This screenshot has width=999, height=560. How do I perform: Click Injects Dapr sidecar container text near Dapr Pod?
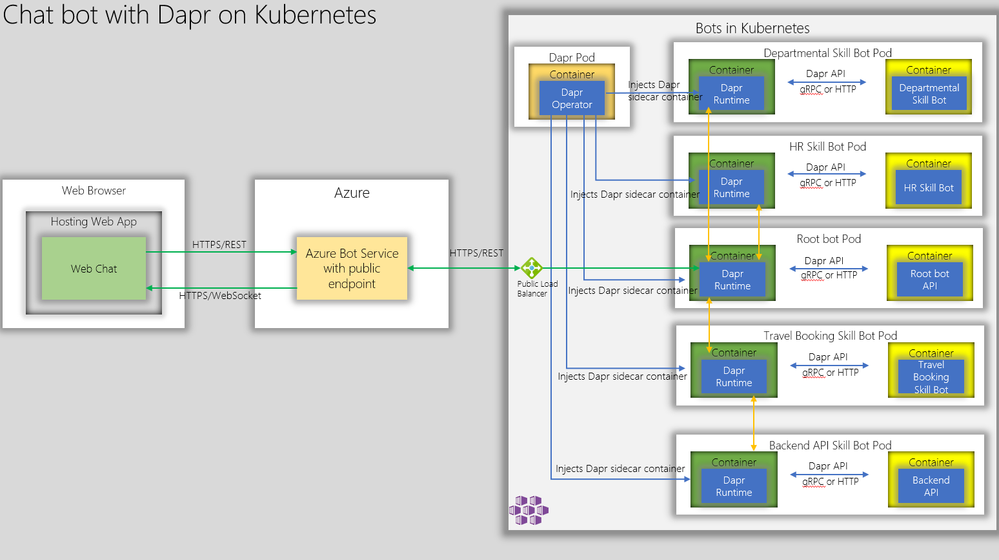click(665, 90)
